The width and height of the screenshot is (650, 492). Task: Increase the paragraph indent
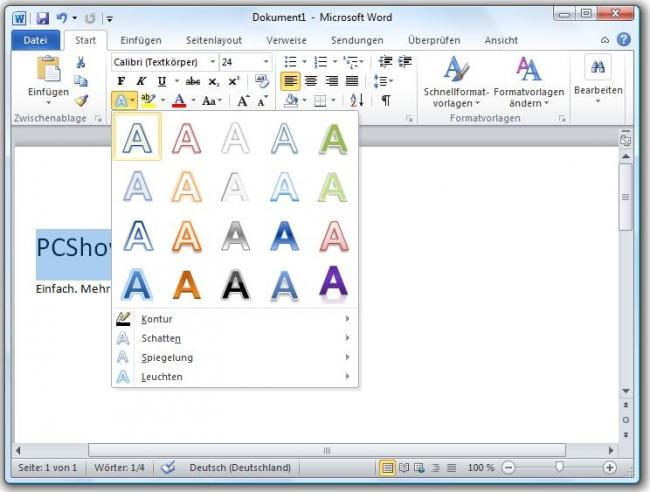click(405, 62)
